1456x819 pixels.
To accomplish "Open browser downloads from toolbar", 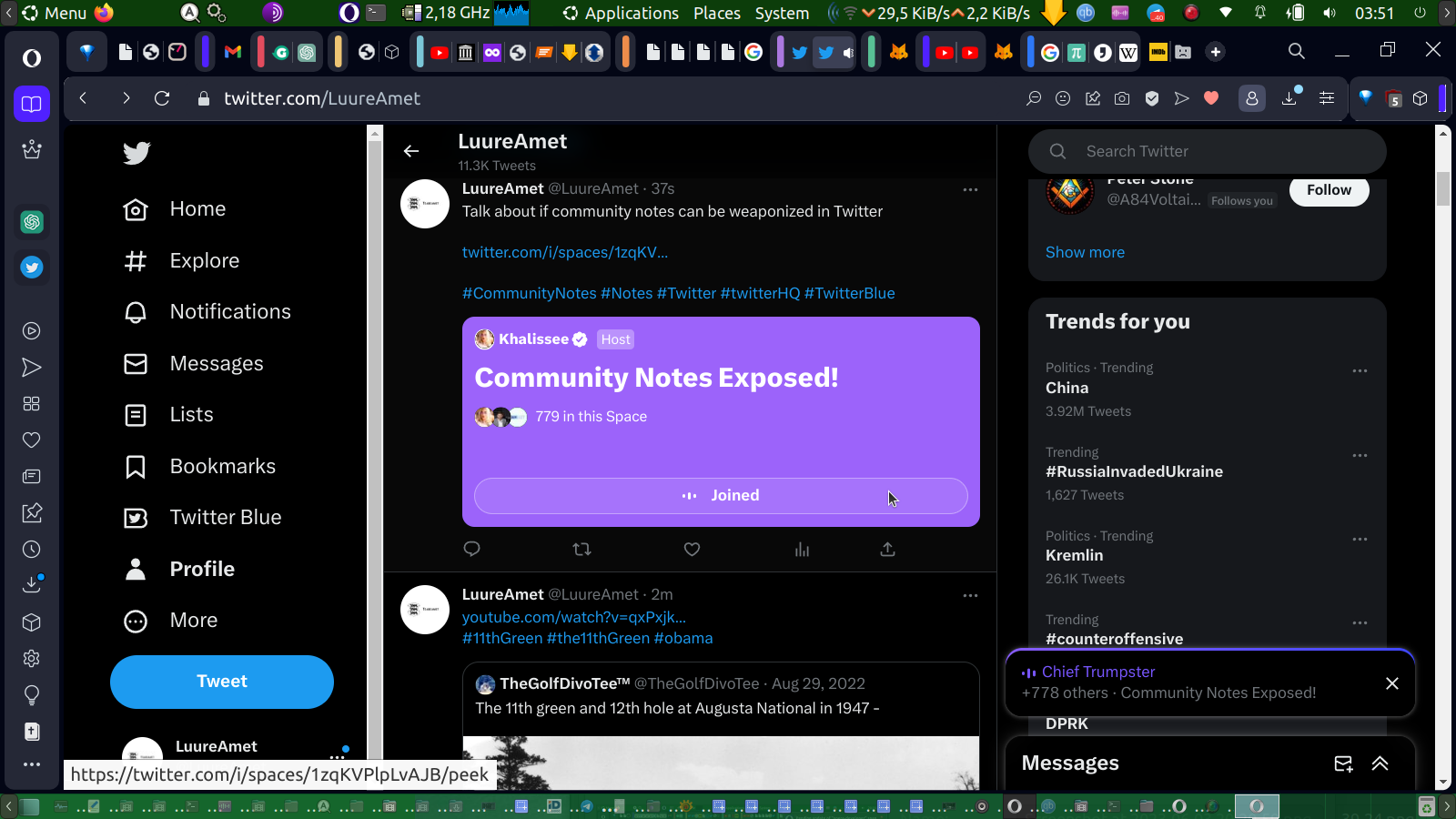I will 1289,98.
